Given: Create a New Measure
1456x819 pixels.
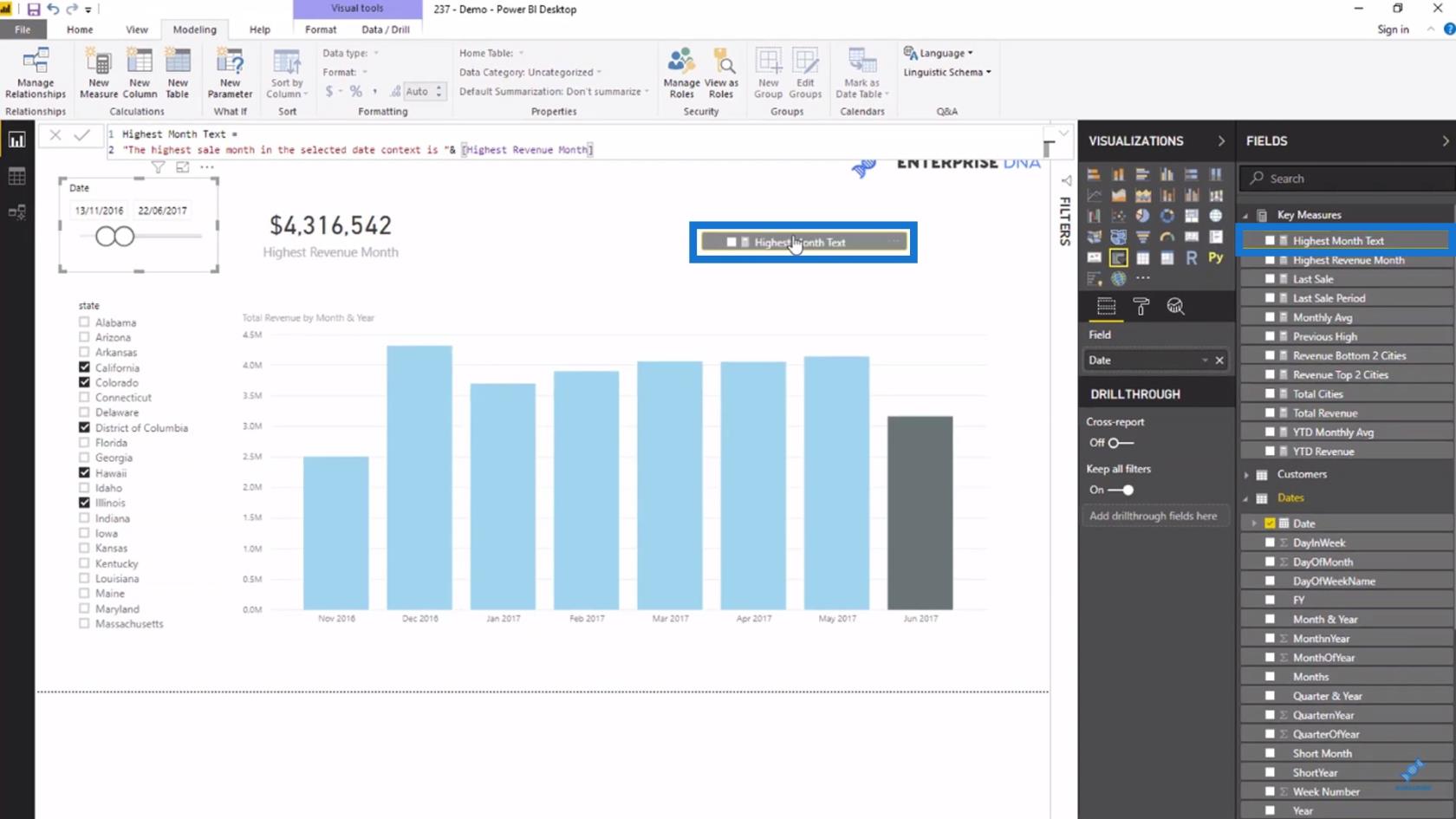Looking at the screenshot, I should click(99, 74).
